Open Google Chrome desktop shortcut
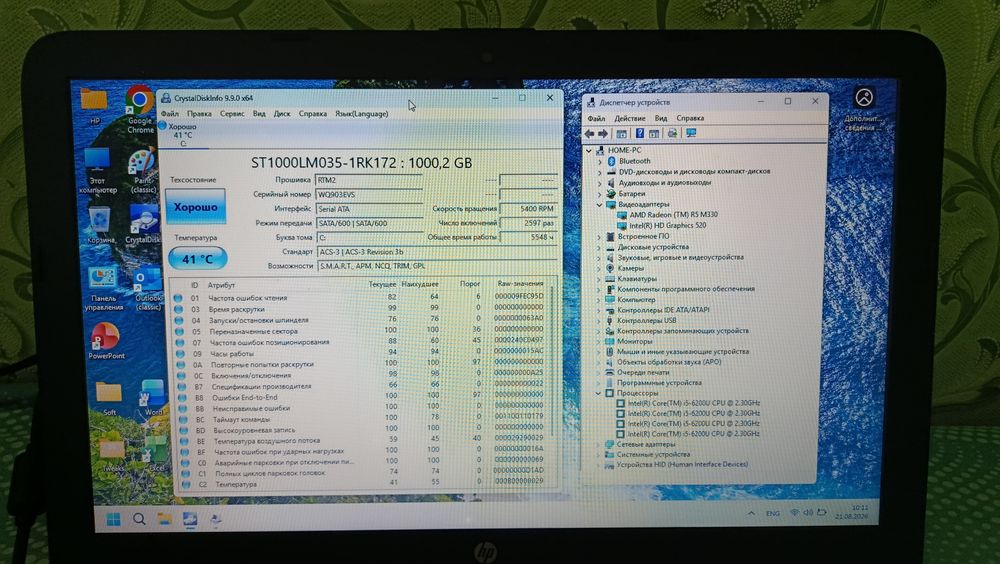The image size is (1000, 564). [x=140, y=108]
